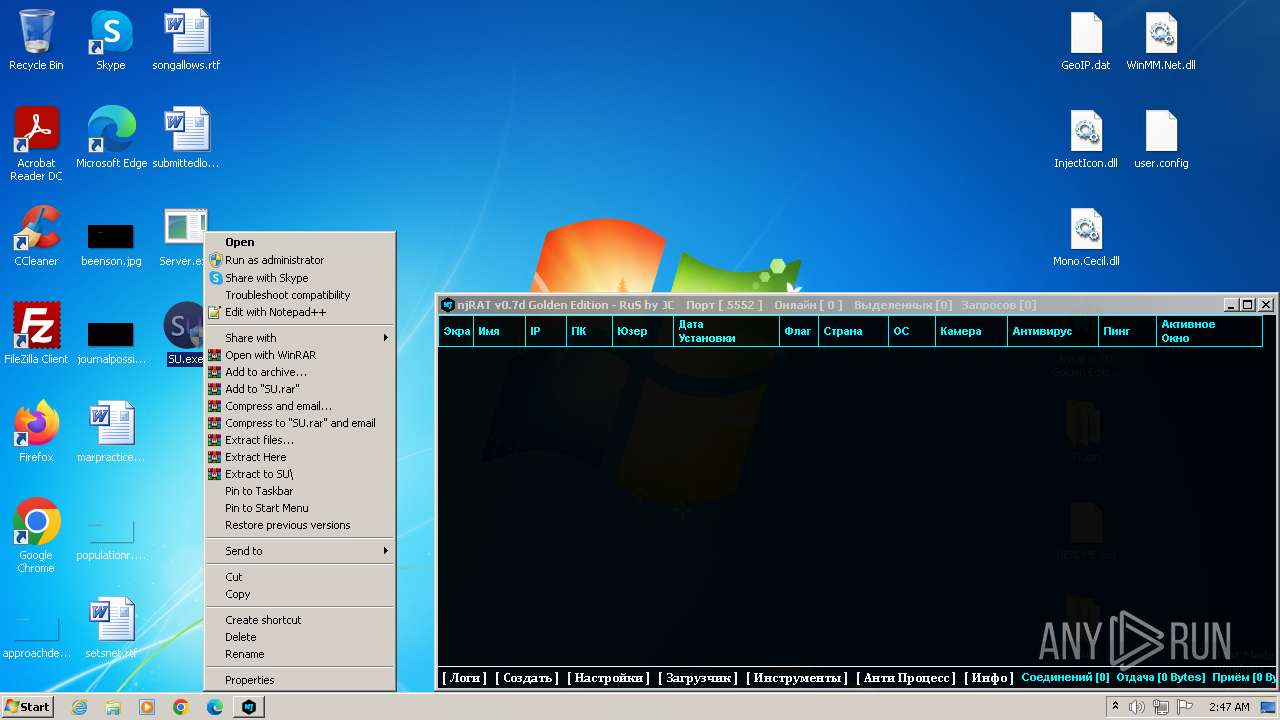This screenshot has height=720, width=1280.
Task: Choose Pin to Taskbar
Action: coord(300,491)
